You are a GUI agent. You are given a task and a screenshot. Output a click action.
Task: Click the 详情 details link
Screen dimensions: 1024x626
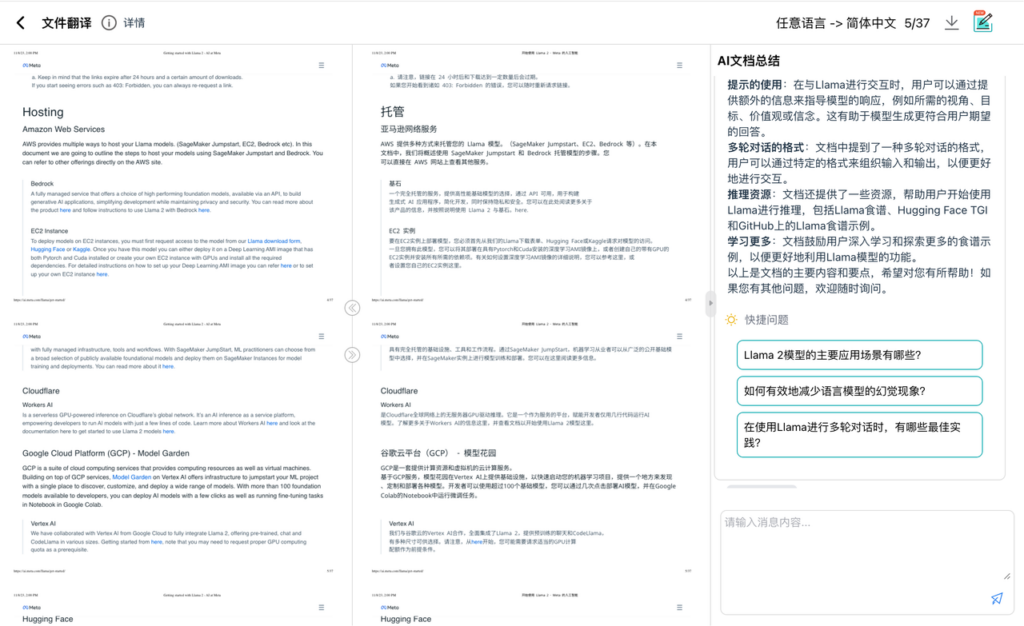click(134, 23)
